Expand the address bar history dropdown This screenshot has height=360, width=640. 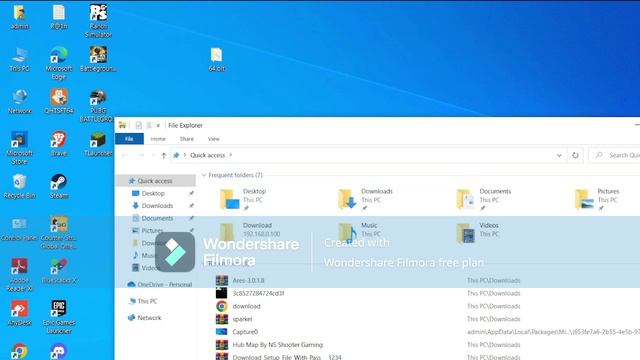(559, 155)
